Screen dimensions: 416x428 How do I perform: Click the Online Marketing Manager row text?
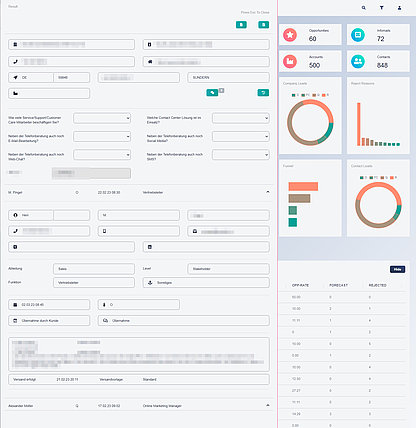click(162, 406)
